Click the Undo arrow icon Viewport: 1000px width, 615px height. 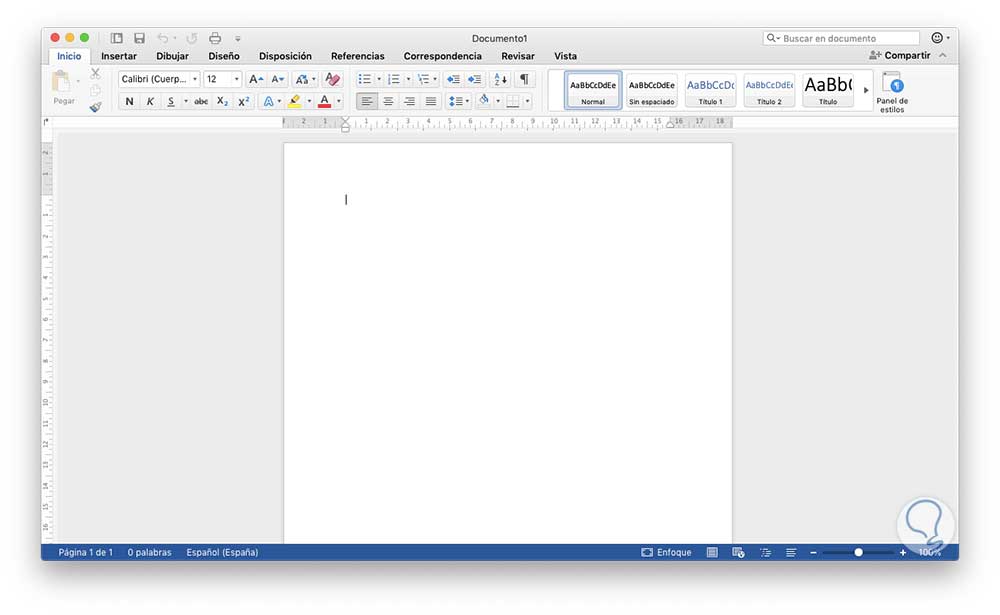tap(163, 38)
